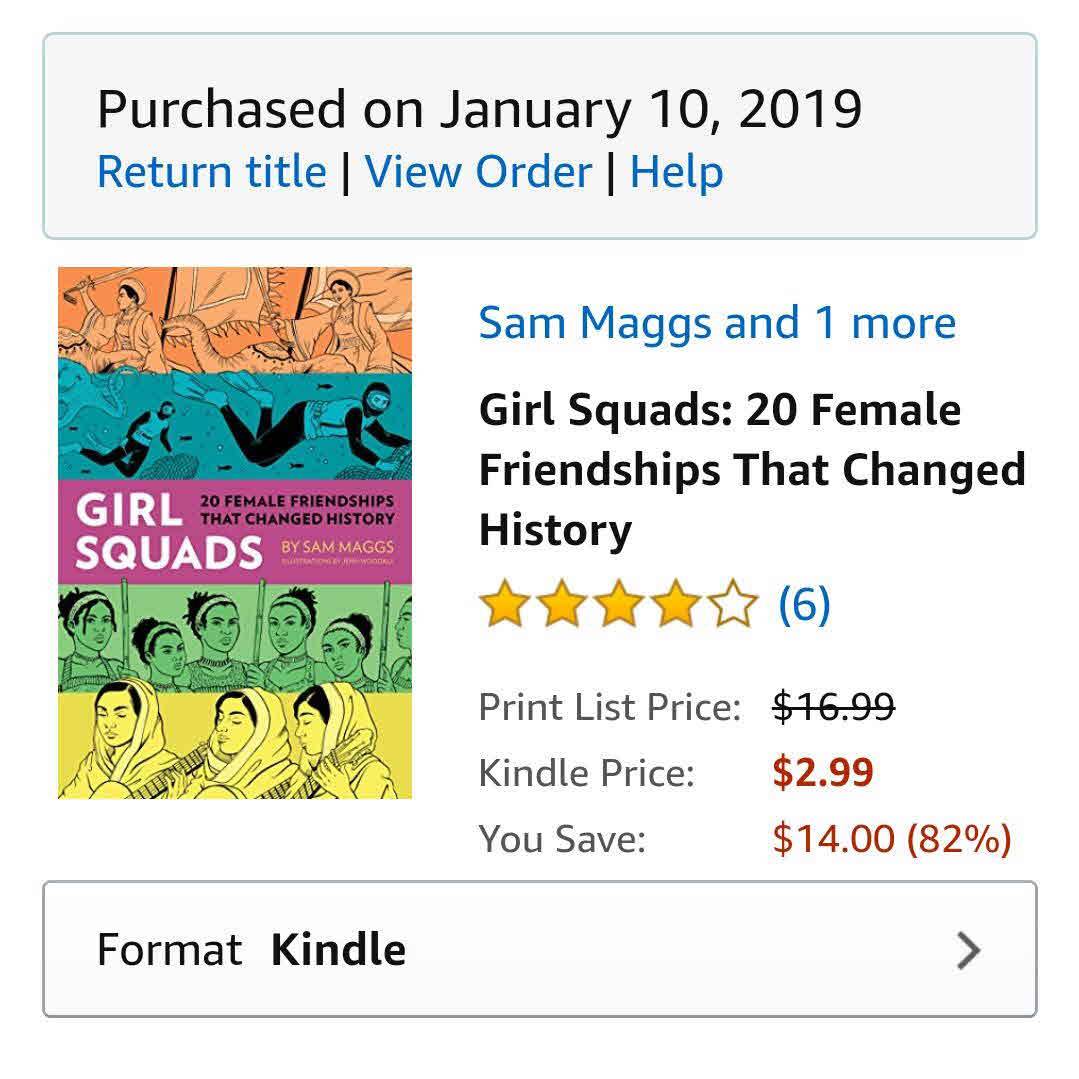
Task: Click the Purchased on January 10, 2019 heading
Action: 478,108
